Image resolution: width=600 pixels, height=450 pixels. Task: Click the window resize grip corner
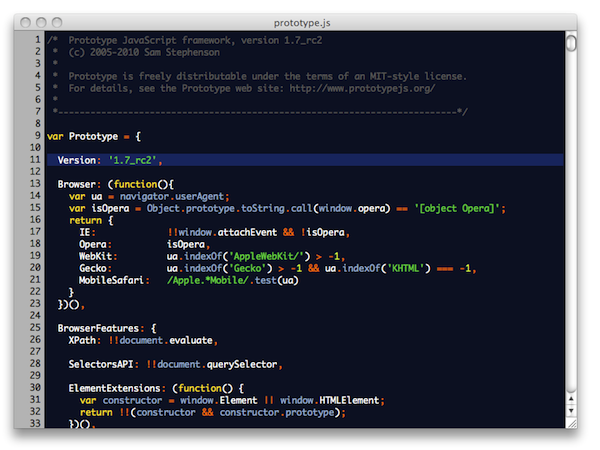click(572, 423)
